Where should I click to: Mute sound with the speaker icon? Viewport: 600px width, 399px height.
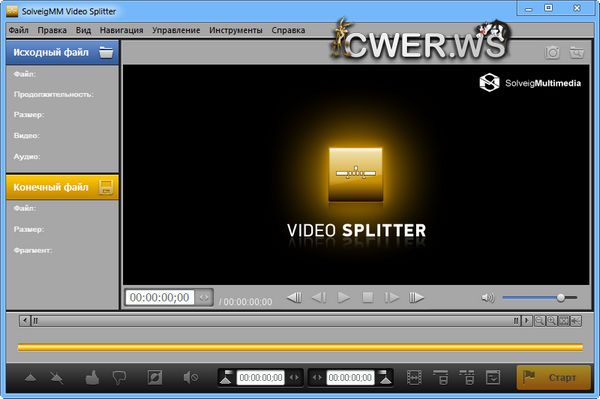tap(488, 297)
